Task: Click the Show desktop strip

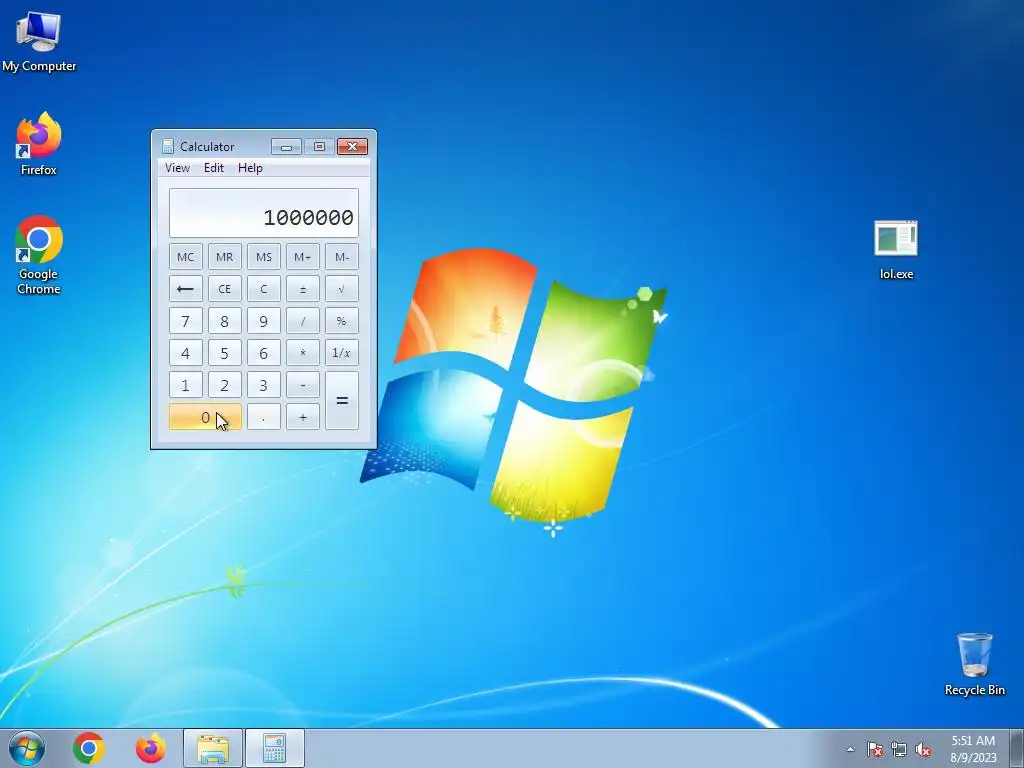Action: pyautogui.click(x=1016, y=748)
